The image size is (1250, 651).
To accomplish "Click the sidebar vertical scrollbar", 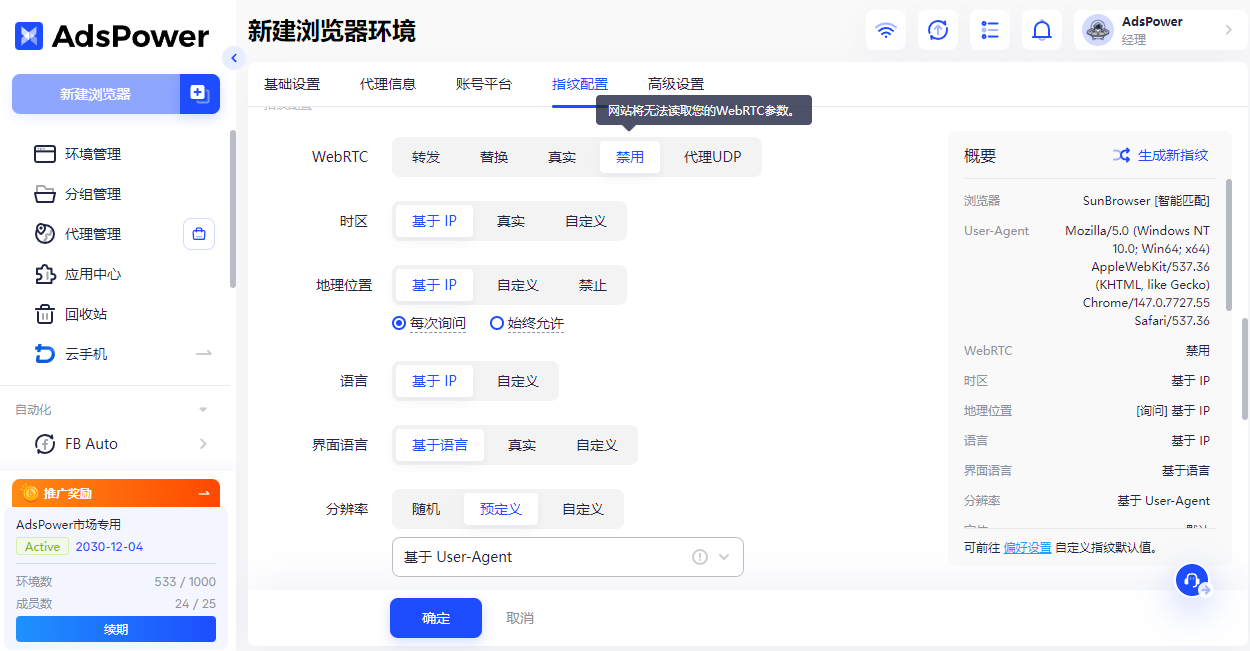I will [233, 208].
